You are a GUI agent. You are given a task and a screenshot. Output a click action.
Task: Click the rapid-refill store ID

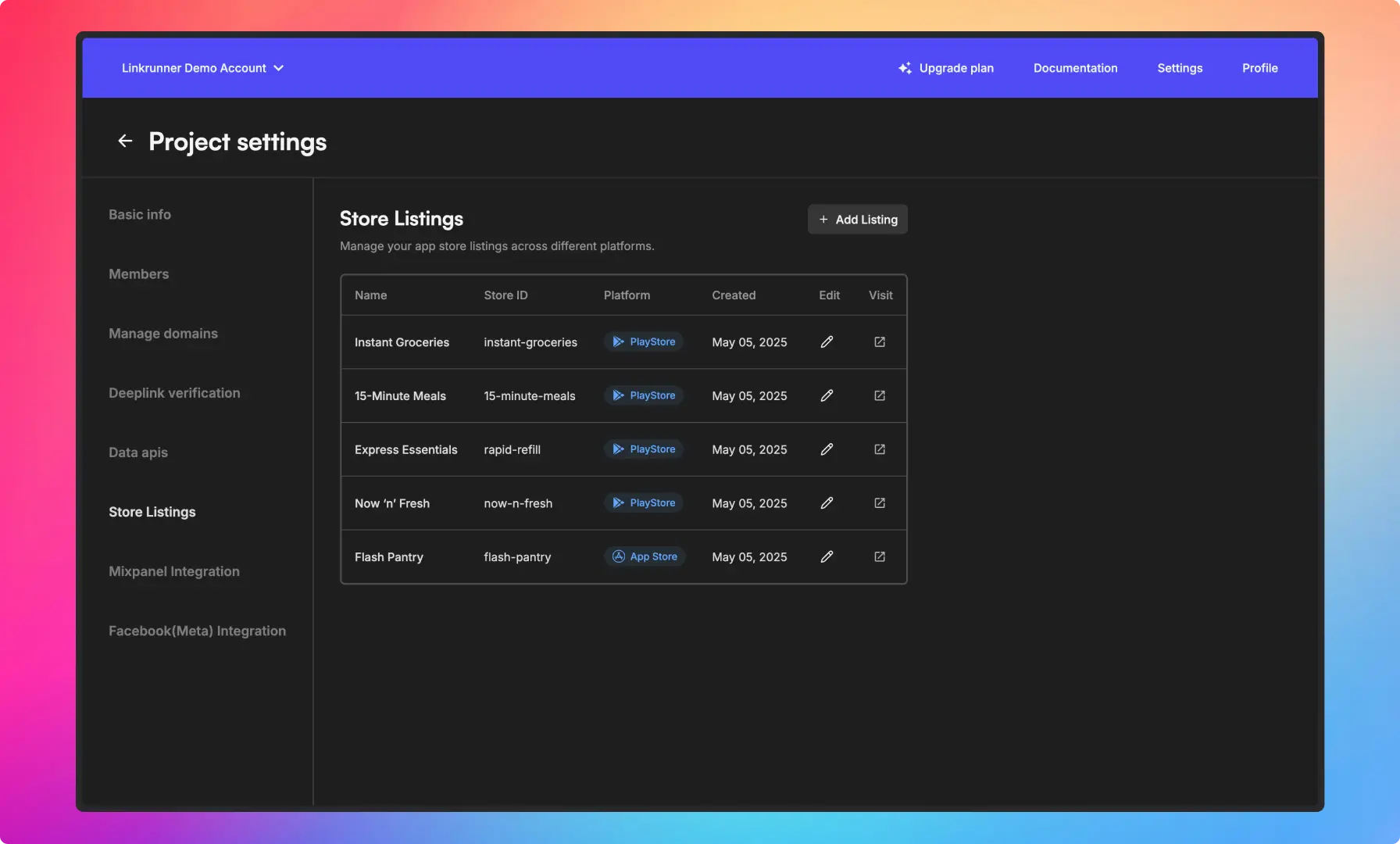click(x=512, y=449)
